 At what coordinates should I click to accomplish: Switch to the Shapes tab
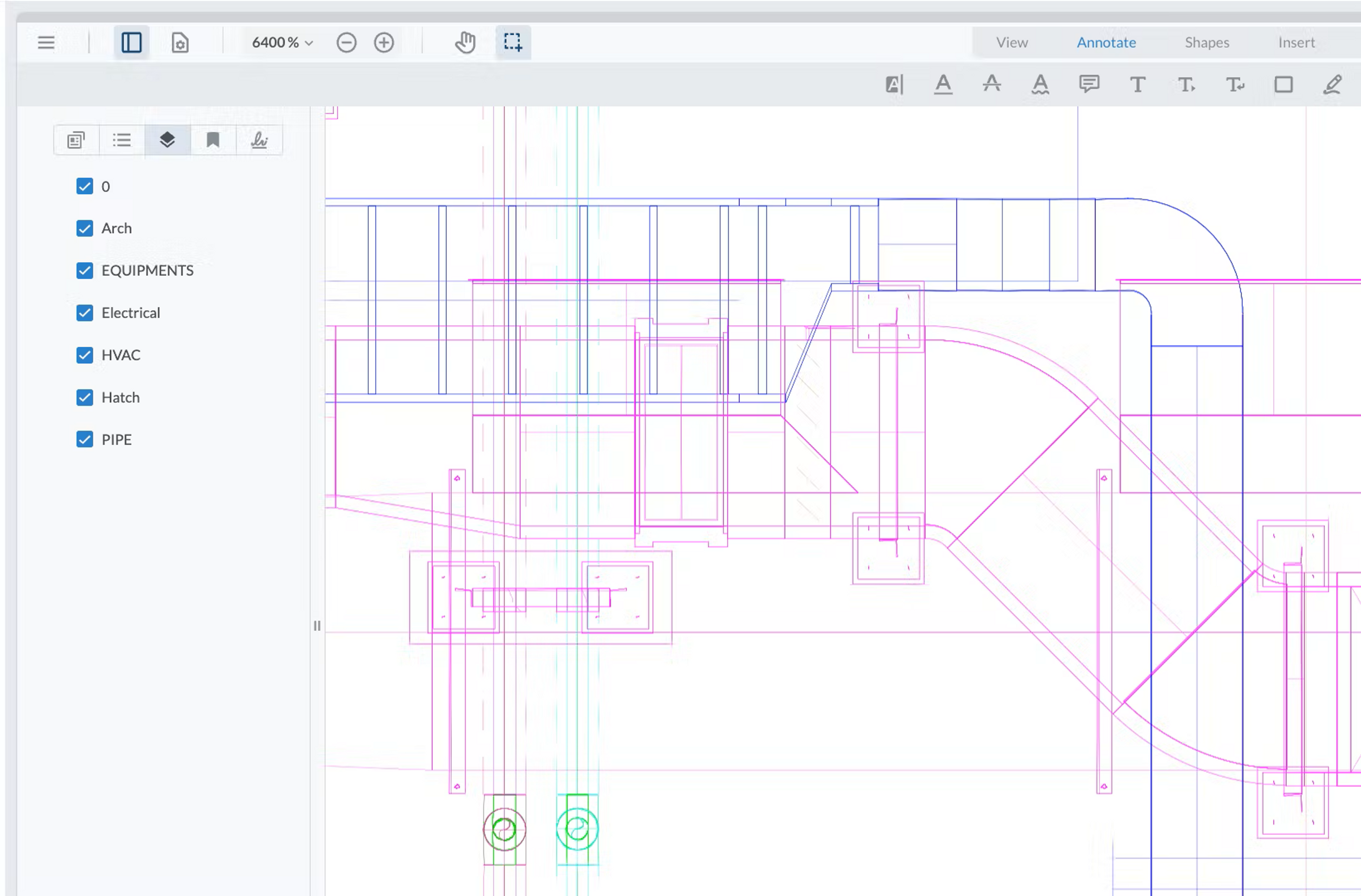point(1206,42)
